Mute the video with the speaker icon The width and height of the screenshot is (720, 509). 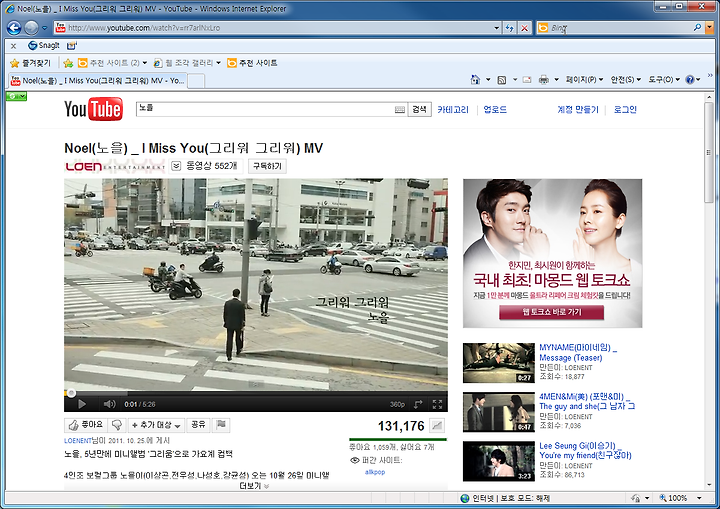(x=109, y=404)
